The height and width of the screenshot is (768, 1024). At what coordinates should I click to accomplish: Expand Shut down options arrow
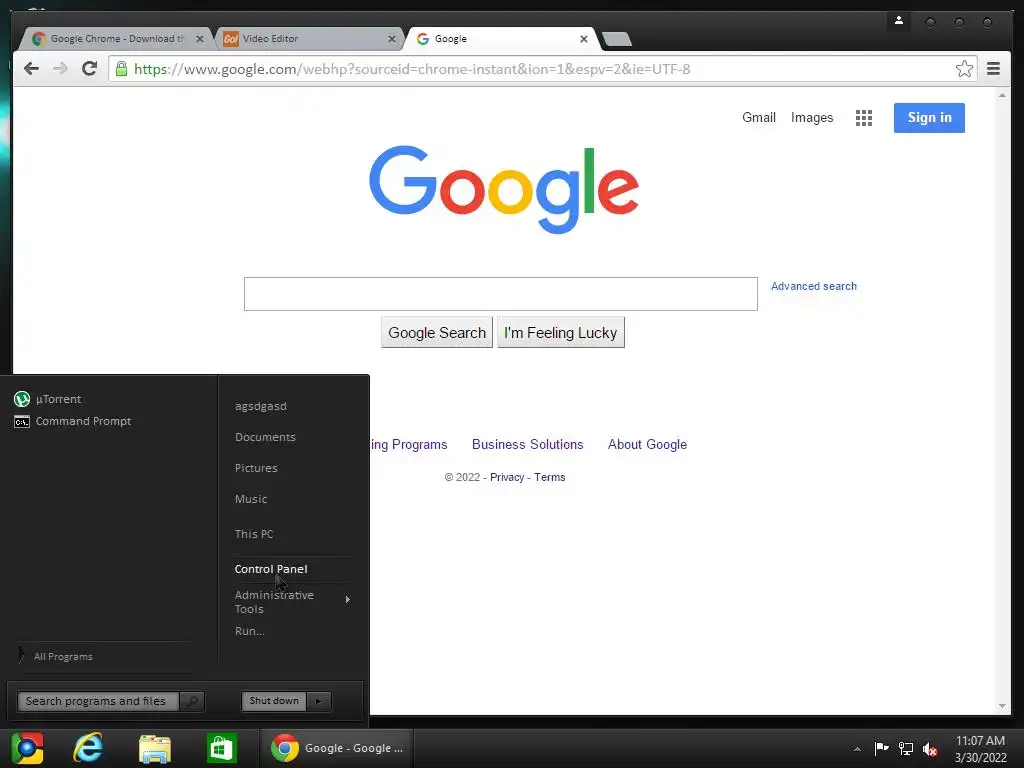coord(319,701)
